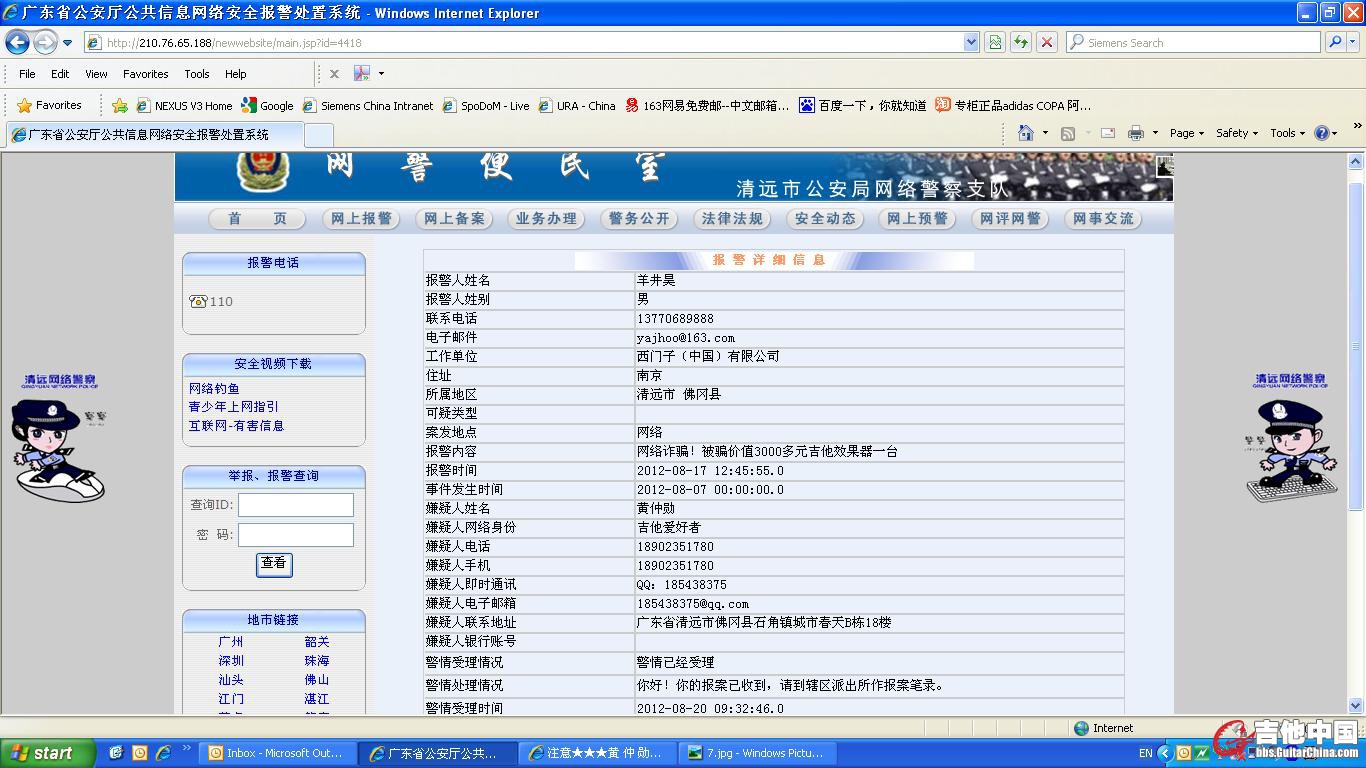Click the empty new tab button
The image size is (1366, 768).
[318, 135]
